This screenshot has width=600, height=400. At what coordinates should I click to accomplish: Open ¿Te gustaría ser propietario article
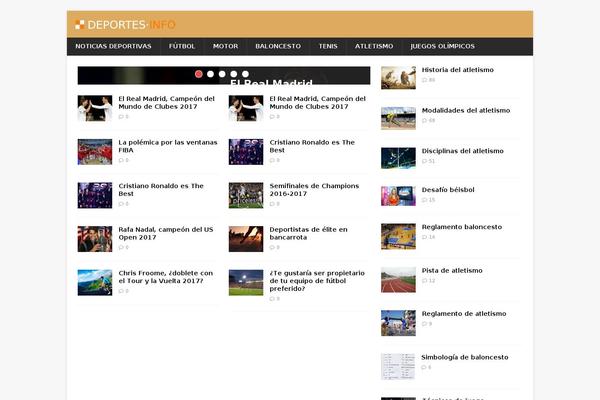coord(317,281)
